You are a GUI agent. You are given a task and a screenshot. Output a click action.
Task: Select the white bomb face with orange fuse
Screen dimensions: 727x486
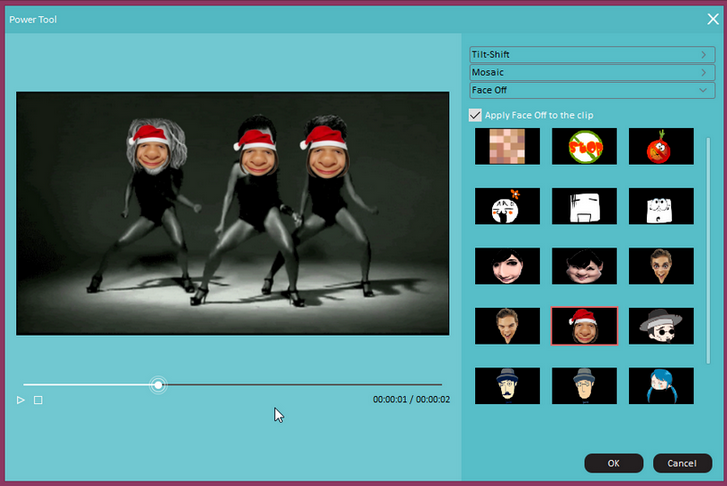point(507,206)
